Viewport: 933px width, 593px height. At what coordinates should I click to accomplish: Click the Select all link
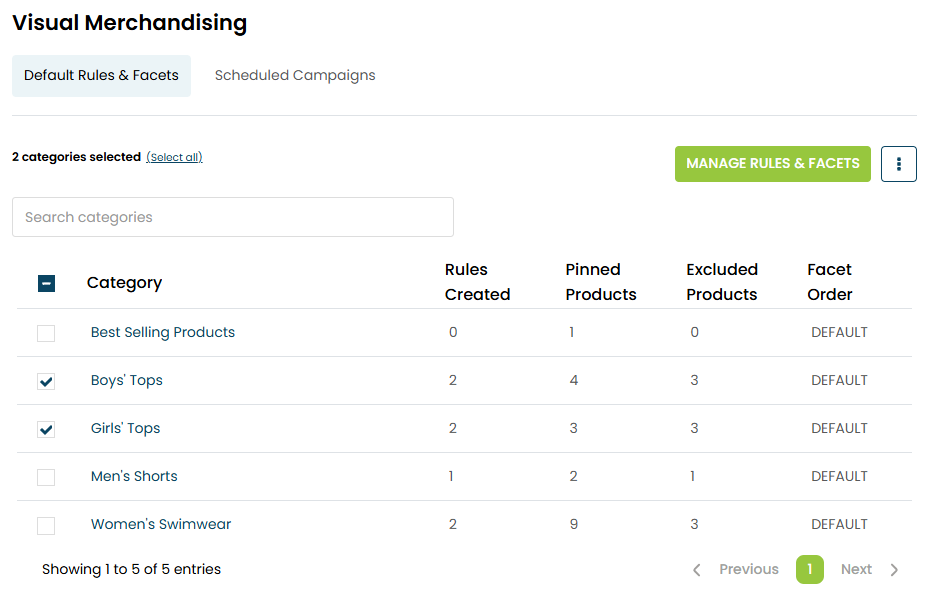click(174, 158)
